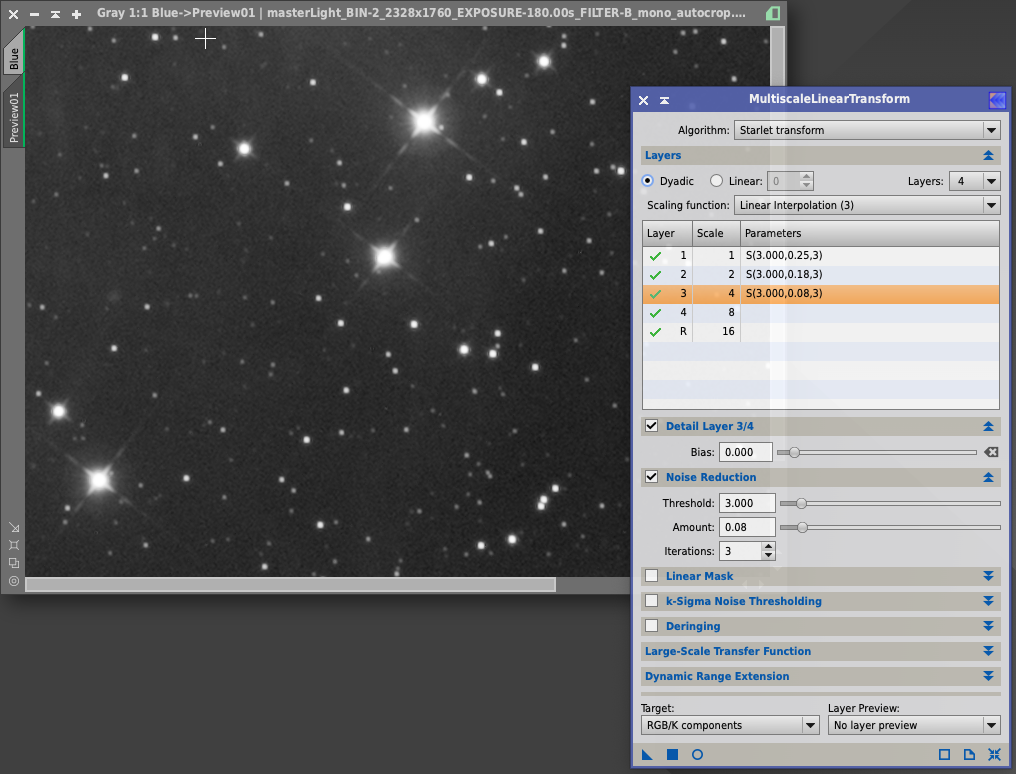Click the Bias slider handle
The height and width of the screenshot is (774, 1016).
point(794,452)
